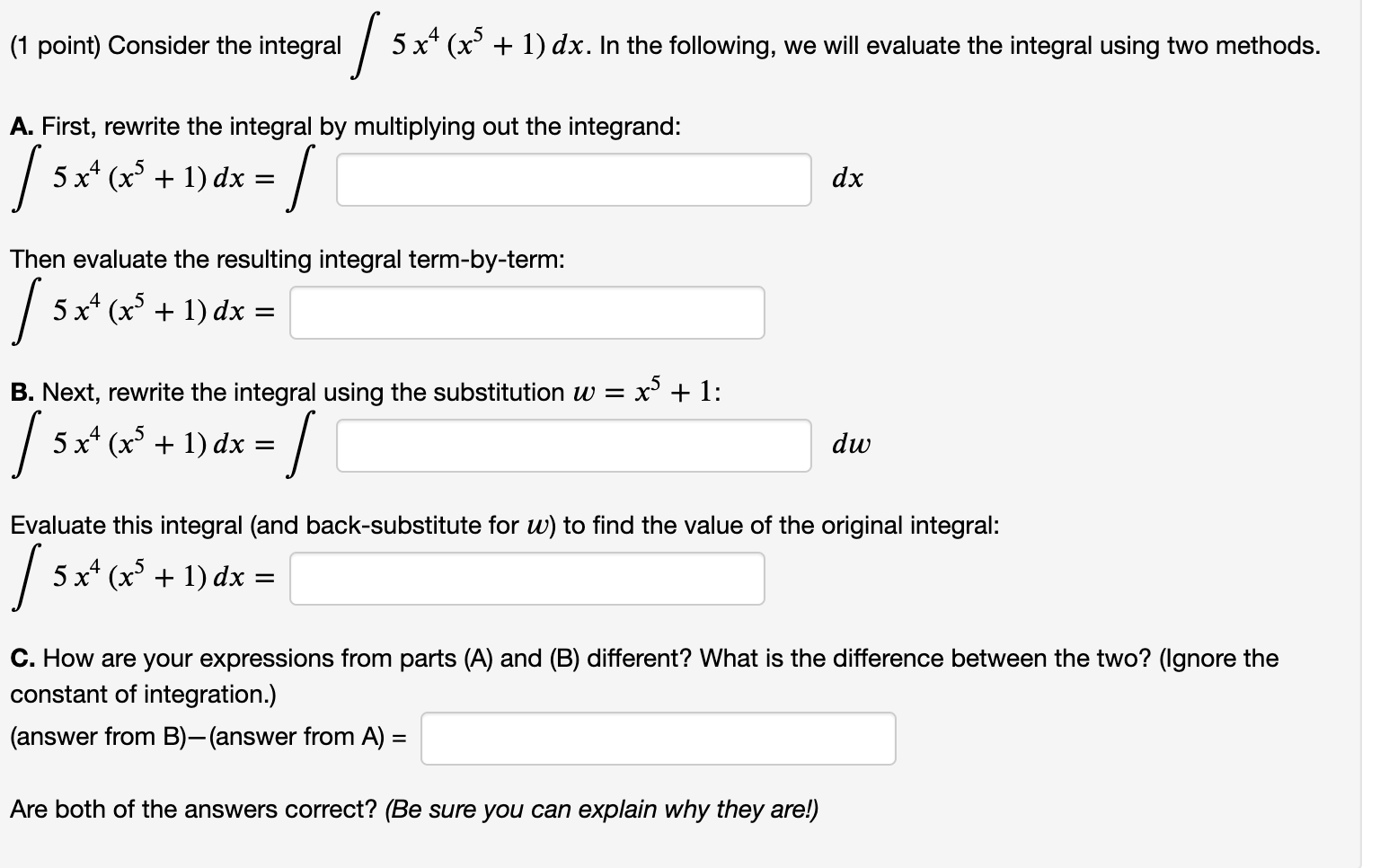Click the Part A multiplied-out integrand input box

tap(572, 180)
